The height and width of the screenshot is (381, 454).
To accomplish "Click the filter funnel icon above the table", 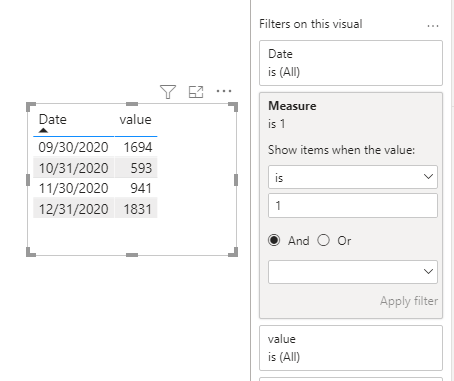I will (168, 92).
